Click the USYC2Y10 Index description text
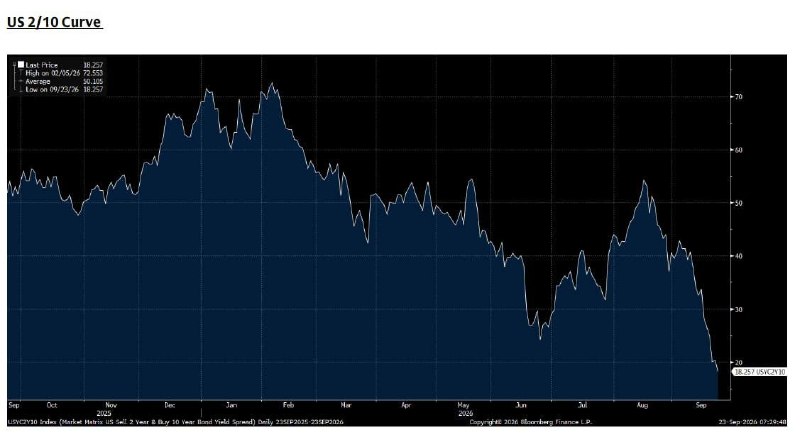 point(176,422)
